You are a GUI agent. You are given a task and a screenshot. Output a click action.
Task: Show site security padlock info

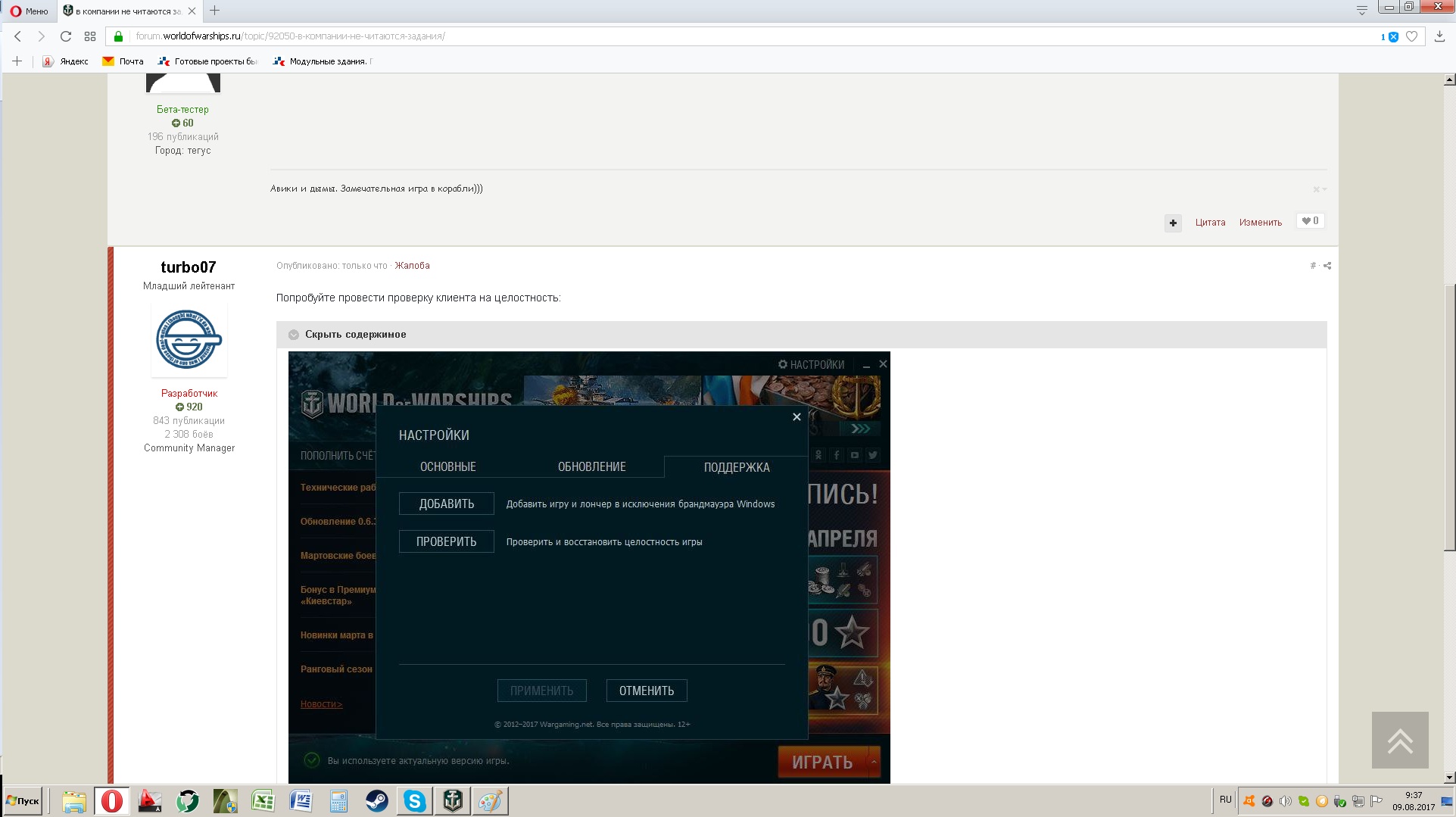(x=118, y=36)
